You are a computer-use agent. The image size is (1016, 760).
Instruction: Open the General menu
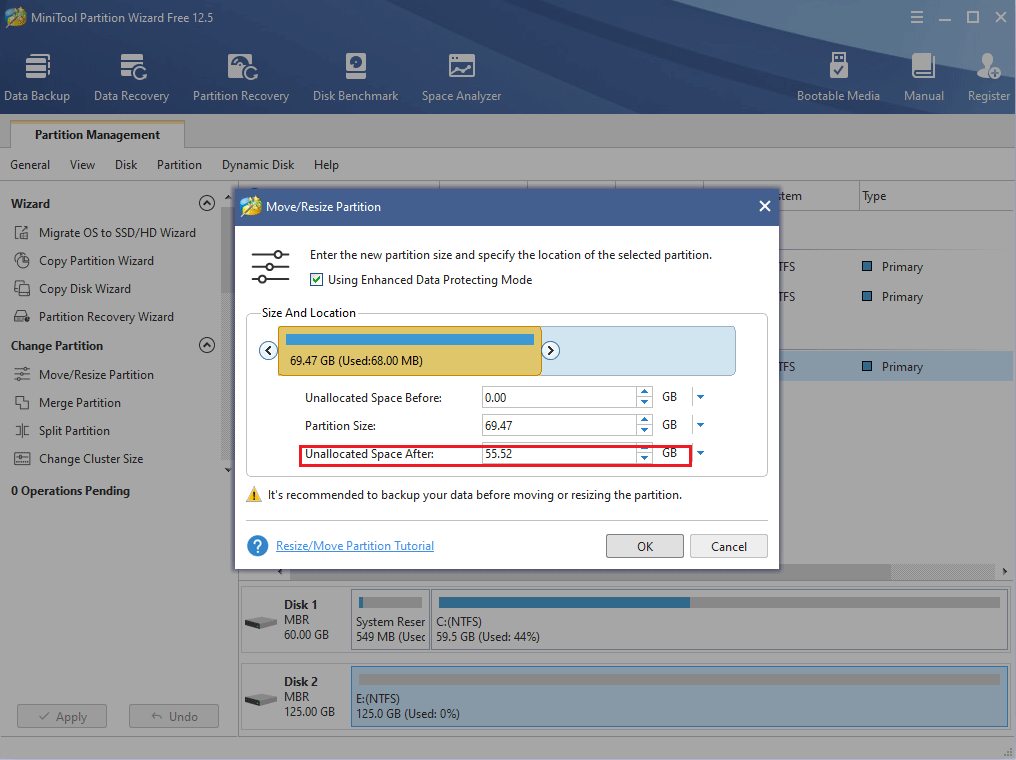click(x=30, y=165)
